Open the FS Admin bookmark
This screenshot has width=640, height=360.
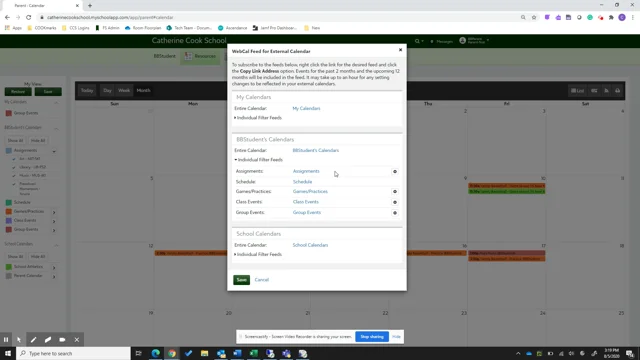click(107, 28)
